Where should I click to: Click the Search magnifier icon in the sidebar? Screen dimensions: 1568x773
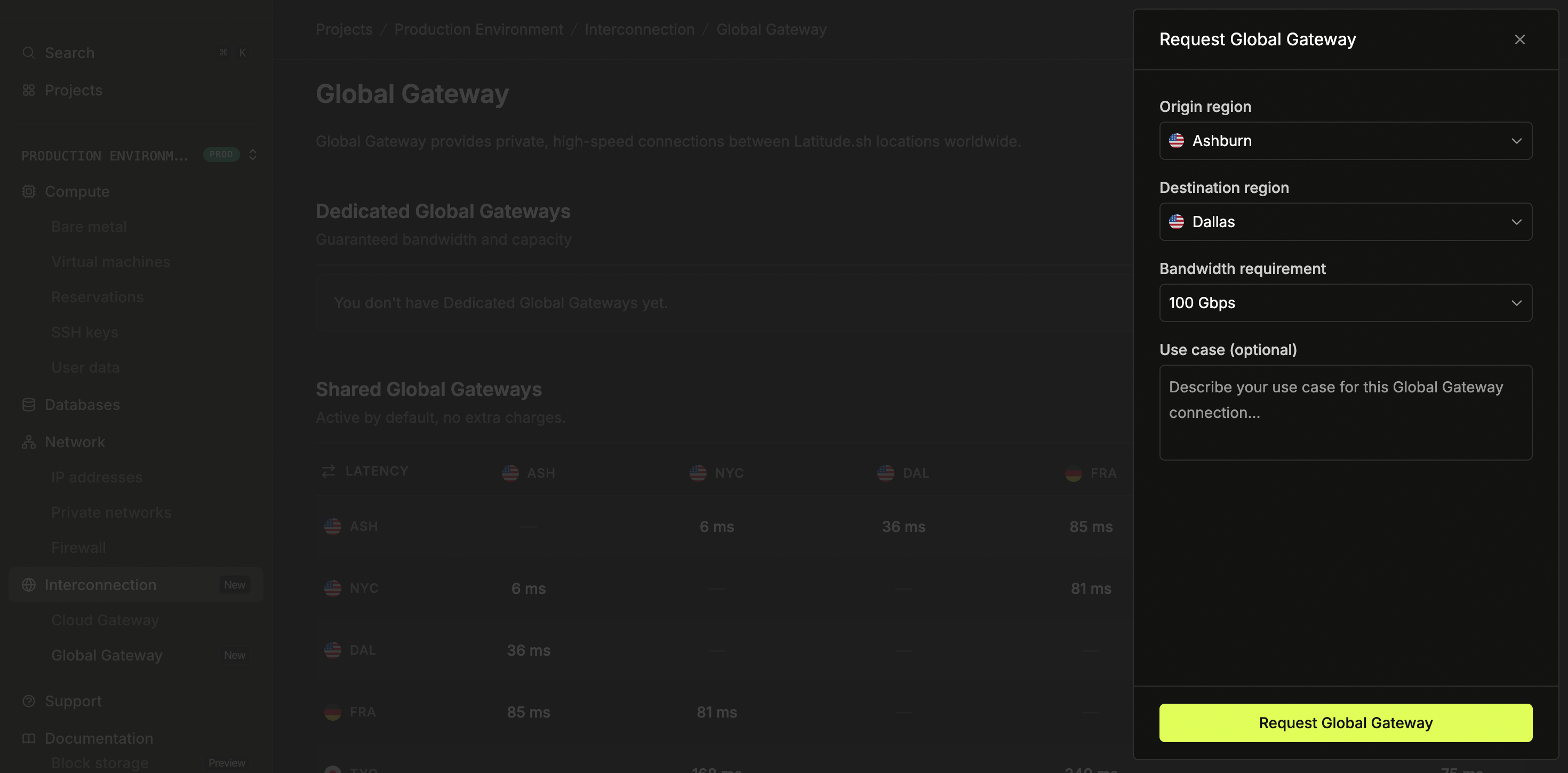[29, 52]
